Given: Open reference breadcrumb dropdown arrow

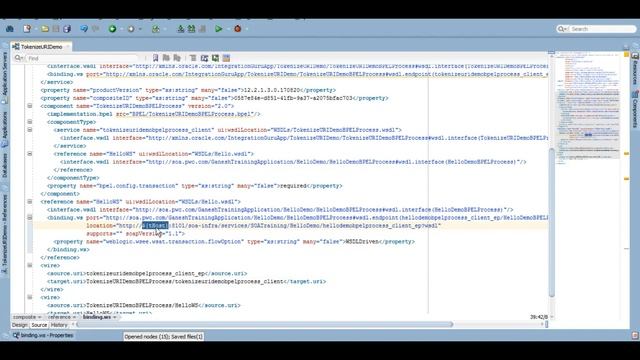Looking at the screenshot, I should tap(74, 317).
